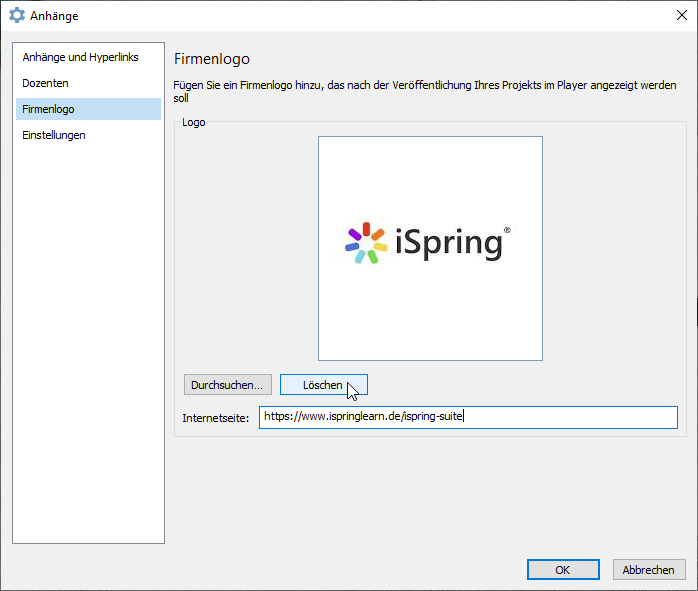The width and height of the screenshot is (698, 591).
Task: Remove the logo with the Löschen button
Action: (323, 385)
